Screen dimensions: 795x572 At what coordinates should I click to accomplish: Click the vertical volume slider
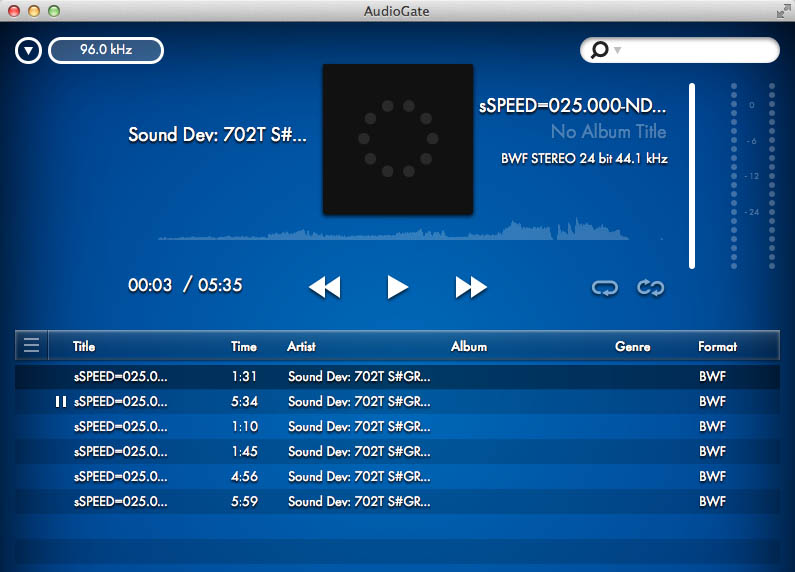tap(692, 175)
